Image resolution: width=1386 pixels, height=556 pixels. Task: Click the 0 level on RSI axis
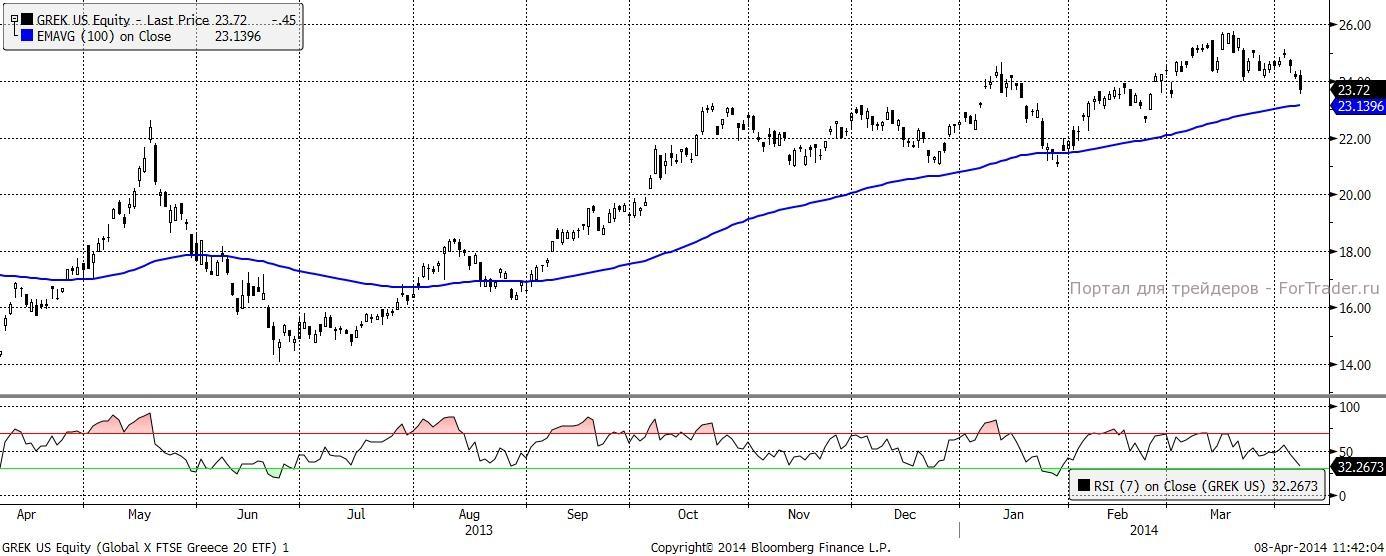click(1341, 496)
